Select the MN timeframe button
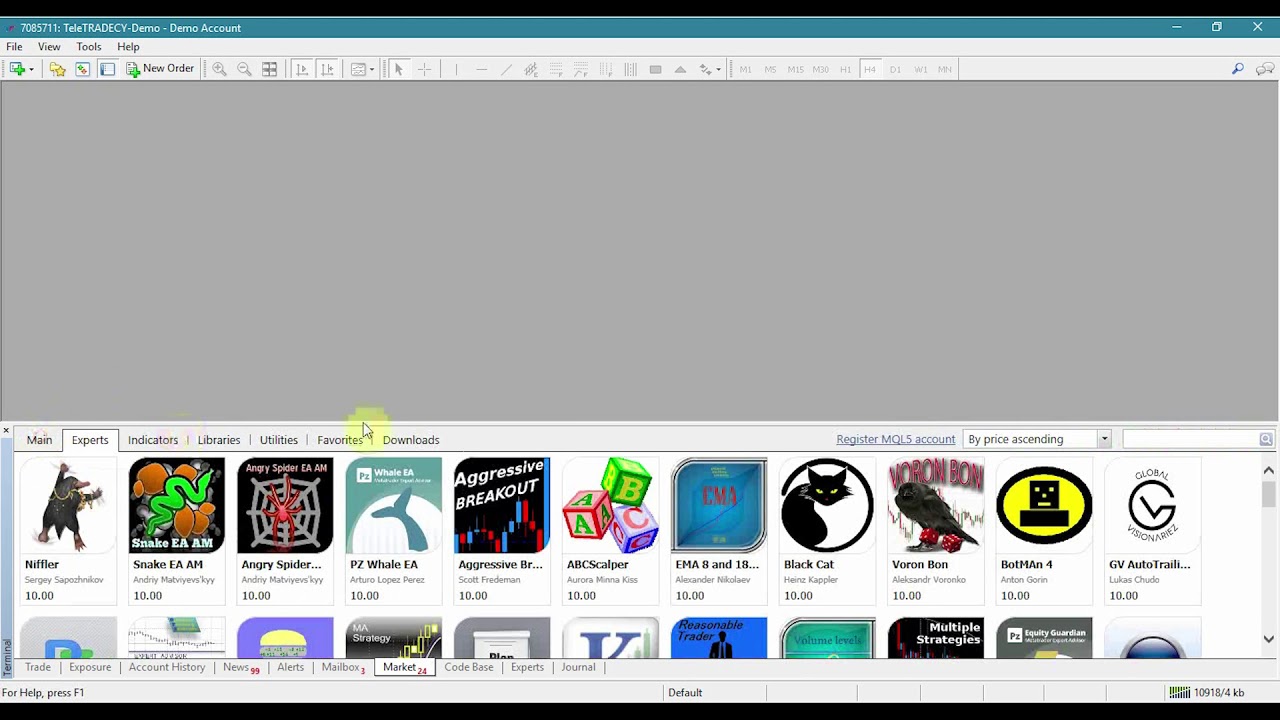Viewport: 1280px width, 720px height. coord(945,69)
